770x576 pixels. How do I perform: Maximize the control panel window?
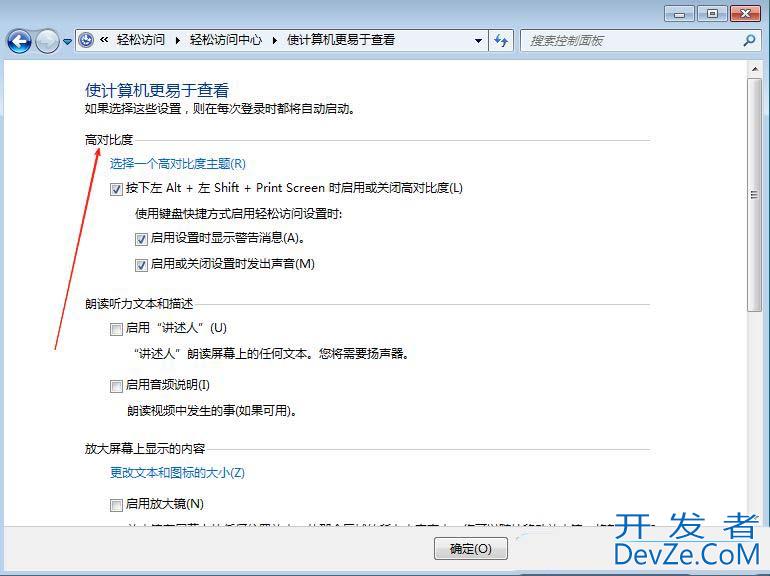tap(712, 14)
